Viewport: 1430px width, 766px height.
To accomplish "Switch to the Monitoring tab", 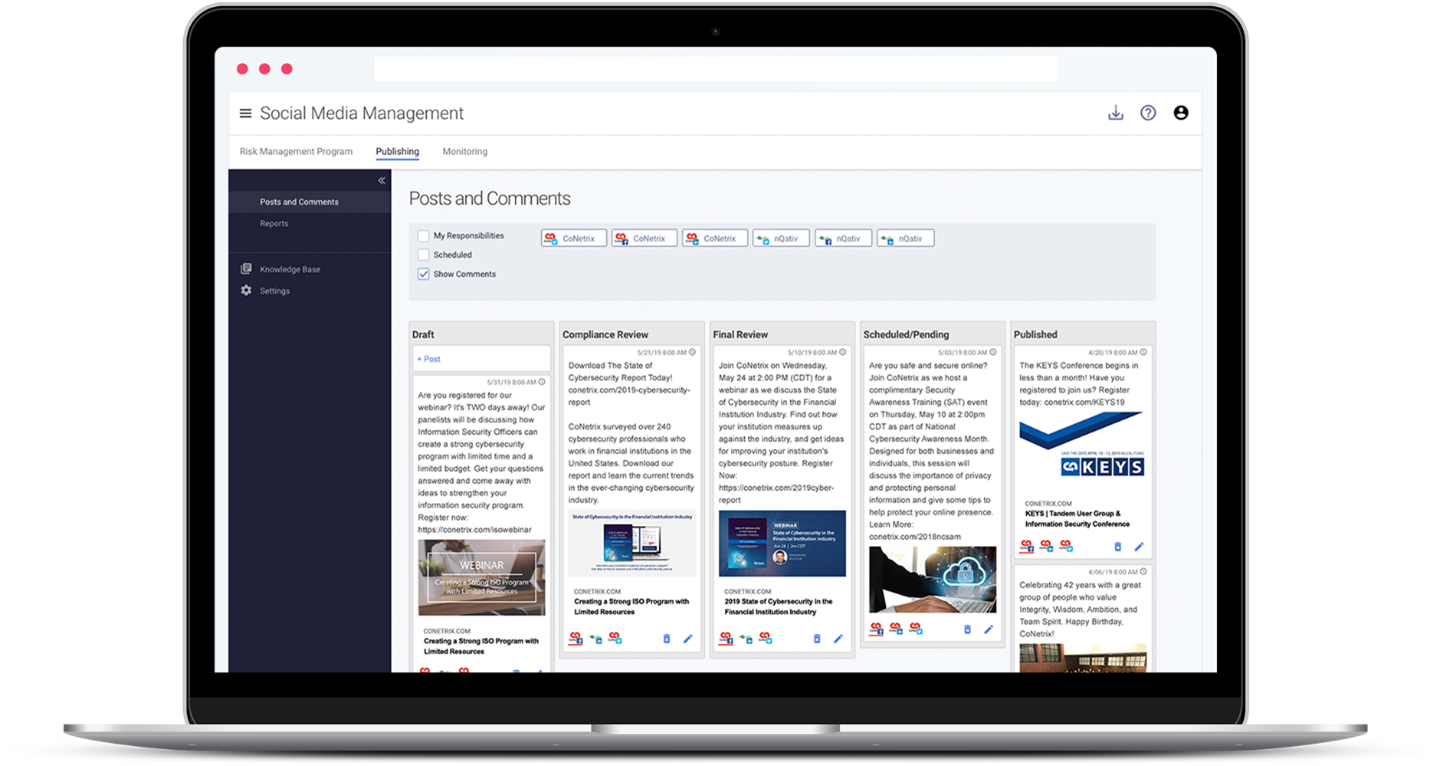I will (465, 152).
